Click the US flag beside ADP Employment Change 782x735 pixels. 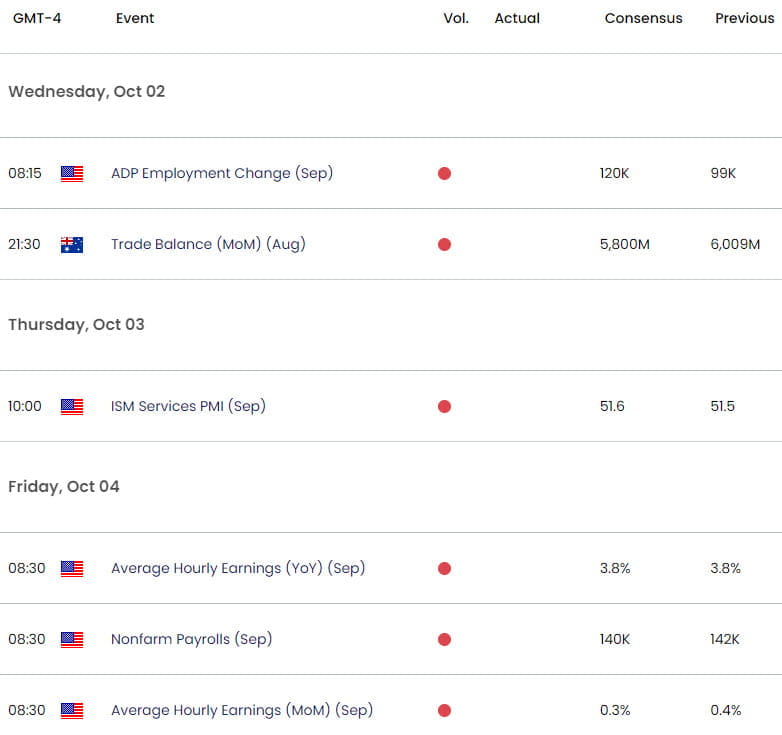coord(72,174)
